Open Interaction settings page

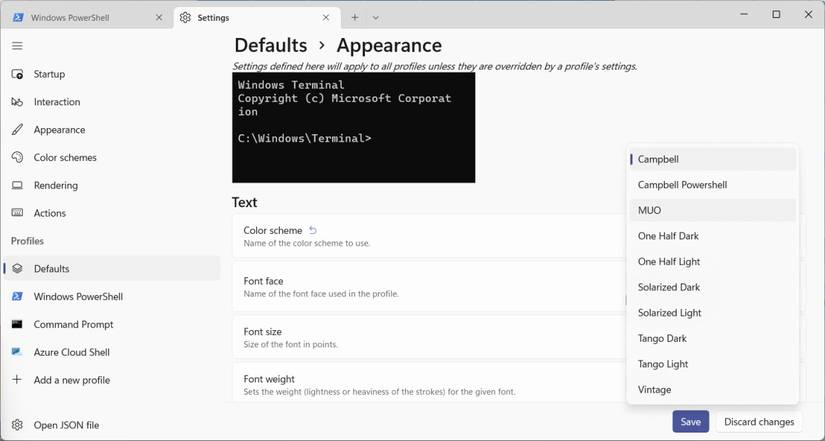[56, 102]
